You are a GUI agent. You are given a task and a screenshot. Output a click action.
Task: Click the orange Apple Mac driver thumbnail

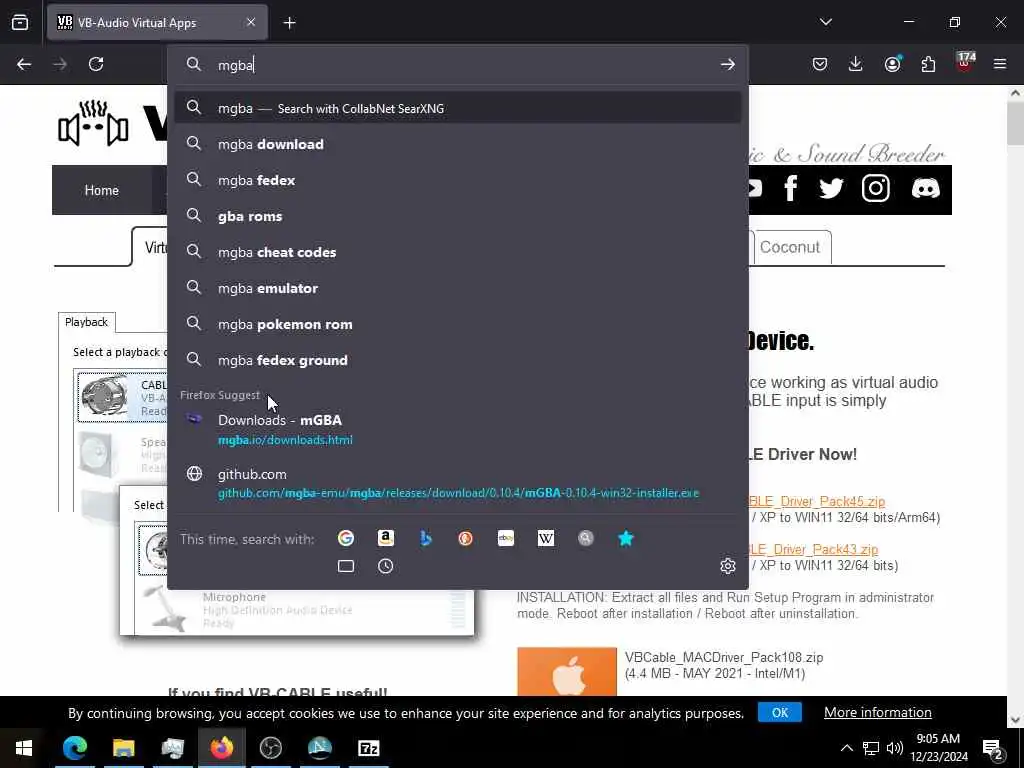pyautogui.click(x=567, y=672)
